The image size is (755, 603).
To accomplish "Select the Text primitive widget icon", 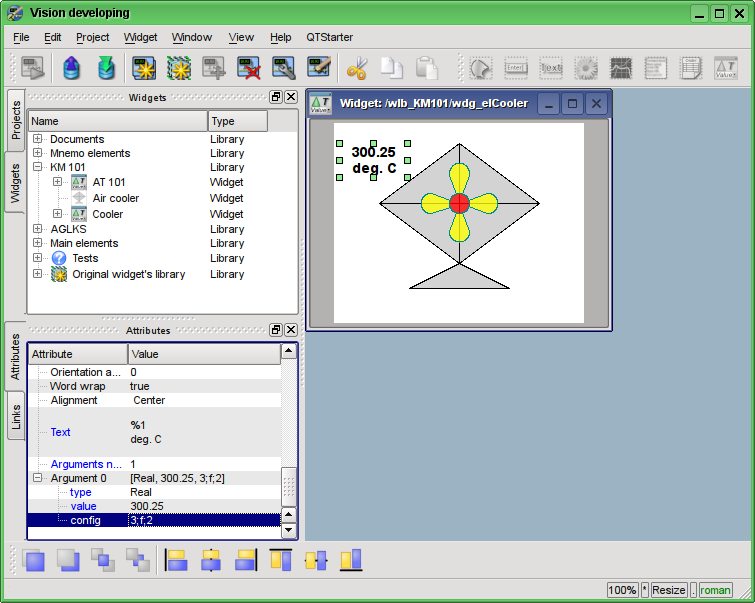I will pyautogui.click(x=551, y=68).
